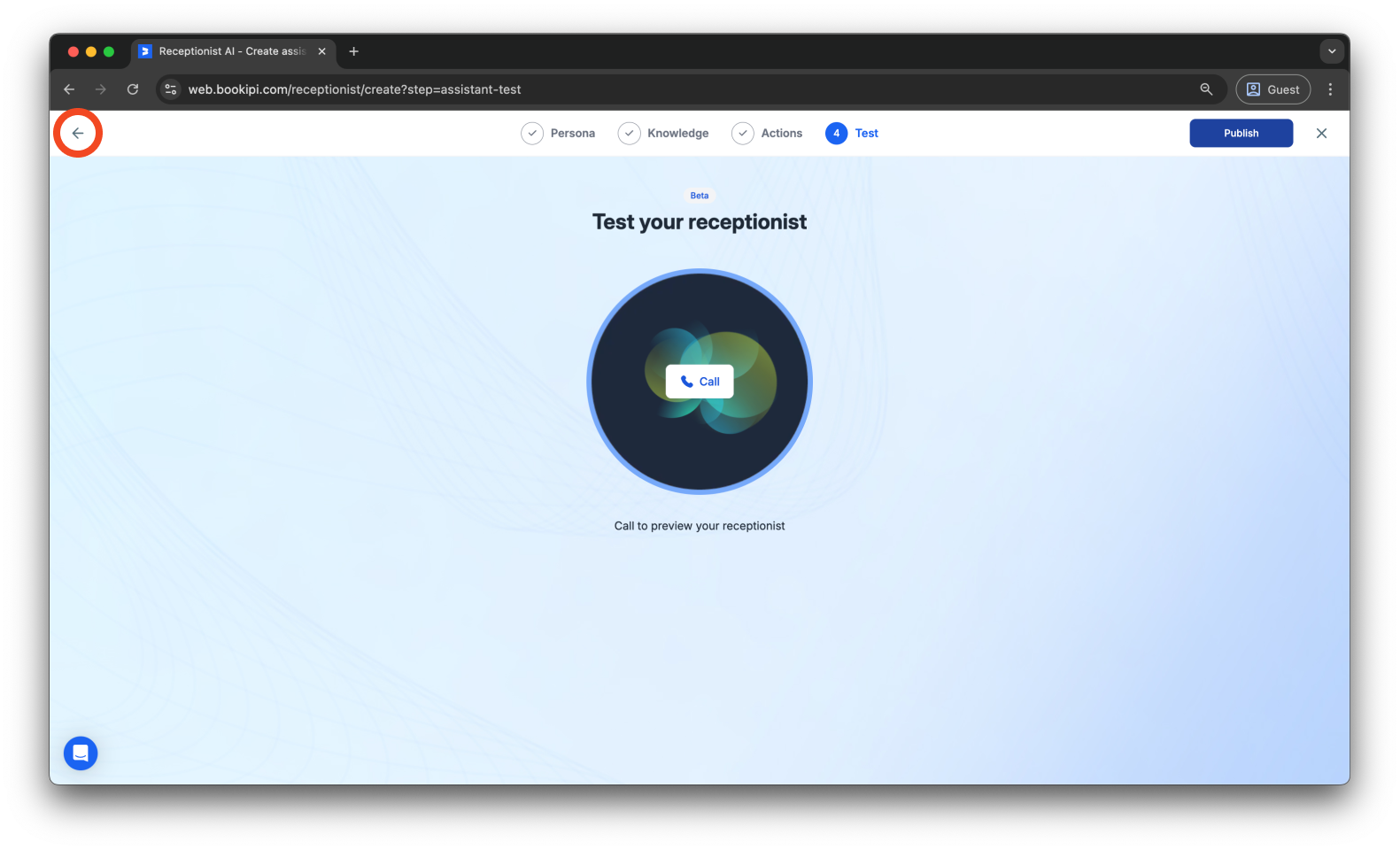The height and width of the screenshot is (850, 1400).
Task: Click the Beta badge
Action: pos(700,196)
